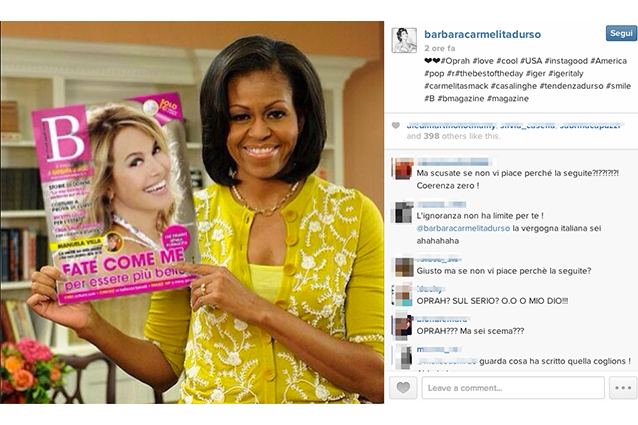Image resolution: width=638 pixels, height=425 pixels.
Task: Click the #thebestoftheday hashtag
Action: (x=489, y=74)
